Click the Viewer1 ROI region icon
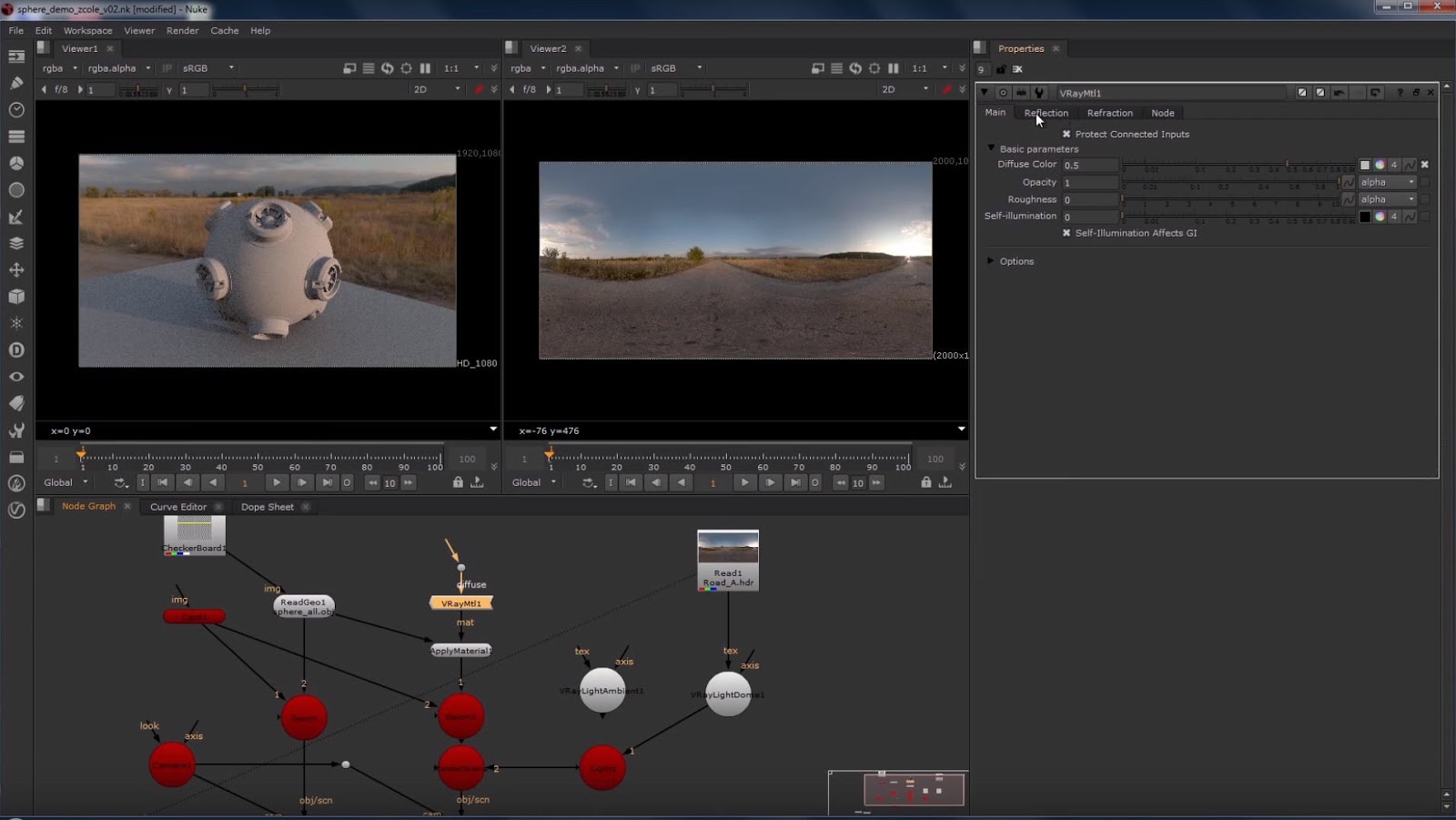Viewport: 1456px width, 820px height. (x=406, y=68)
